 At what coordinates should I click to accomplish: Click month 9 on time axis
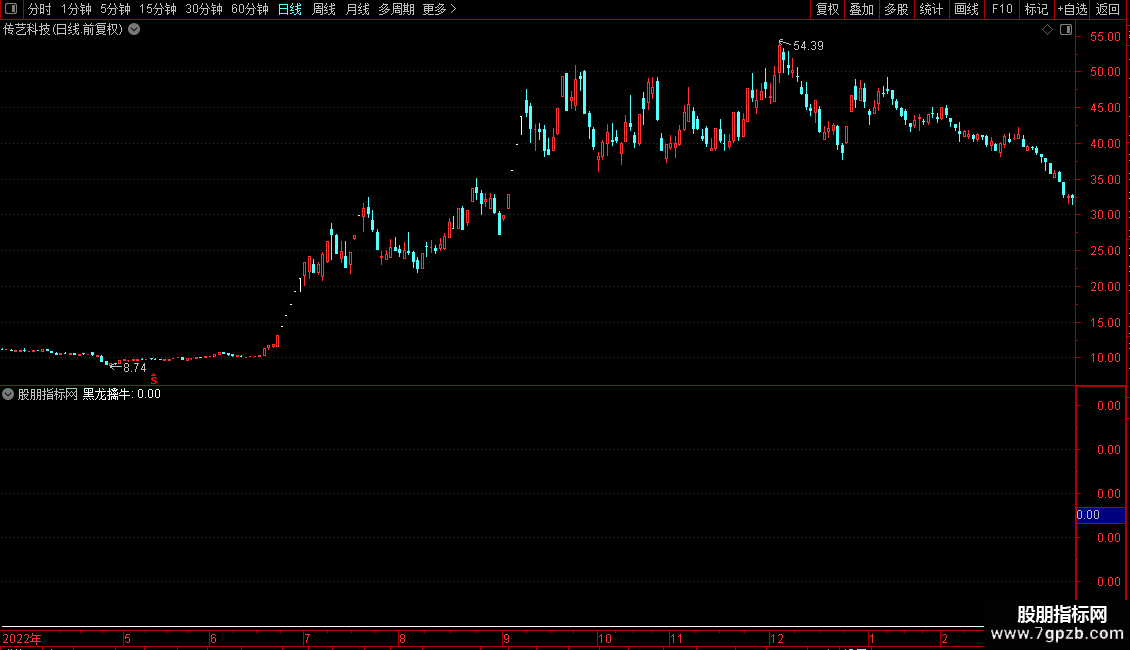(x=507, y=638)
